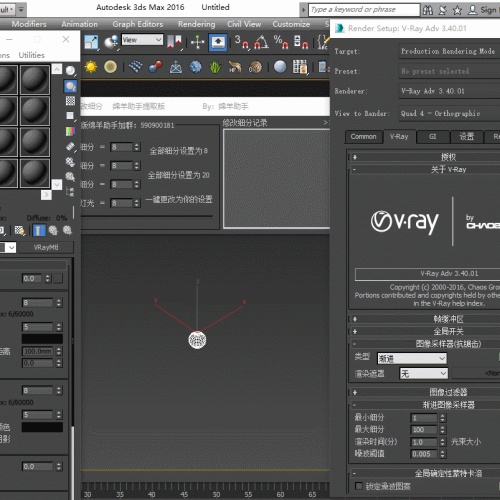Screen dimensions: 500x500
Task: Open the Animation menu
Action: click(x=79, y=24)
